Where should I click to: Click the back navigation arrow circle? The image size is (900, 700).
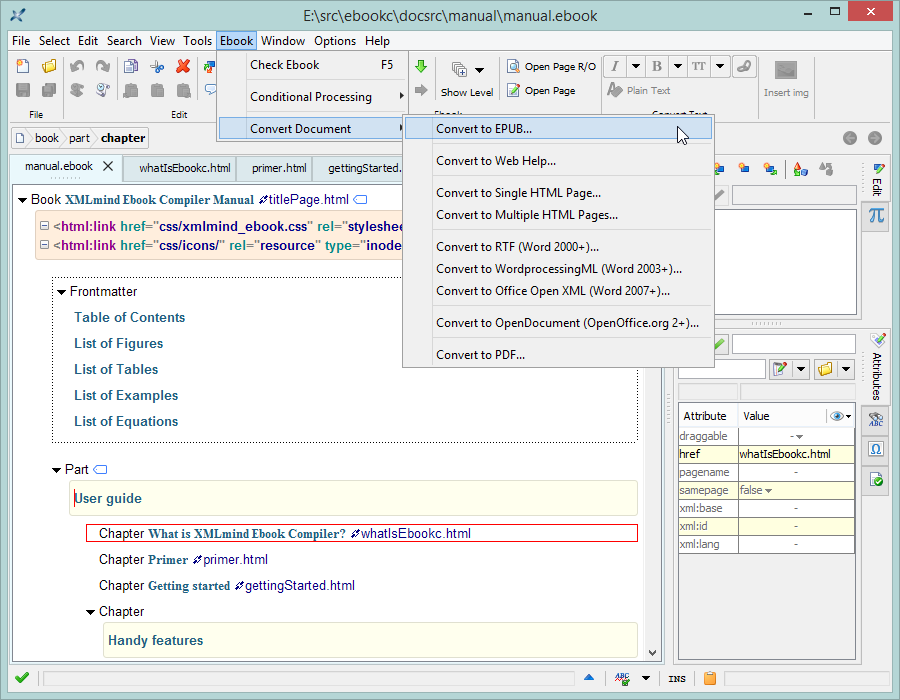pos(850,138)
